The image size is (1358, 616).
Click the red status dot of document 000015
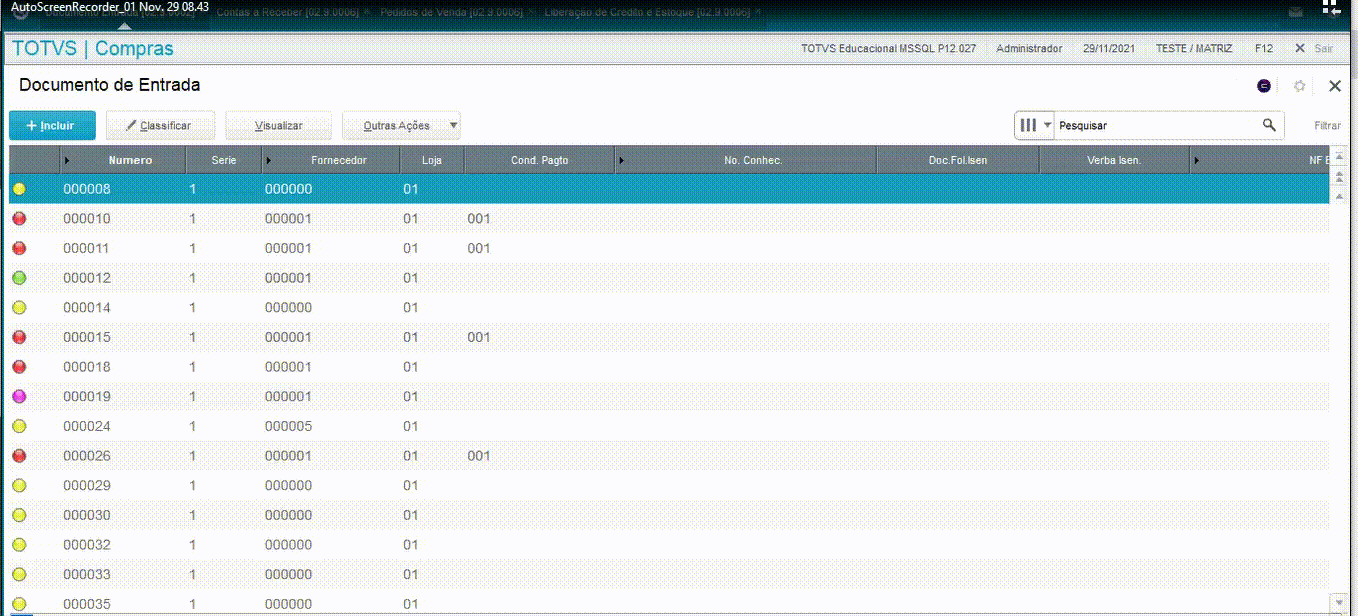[x=19, y=337]
